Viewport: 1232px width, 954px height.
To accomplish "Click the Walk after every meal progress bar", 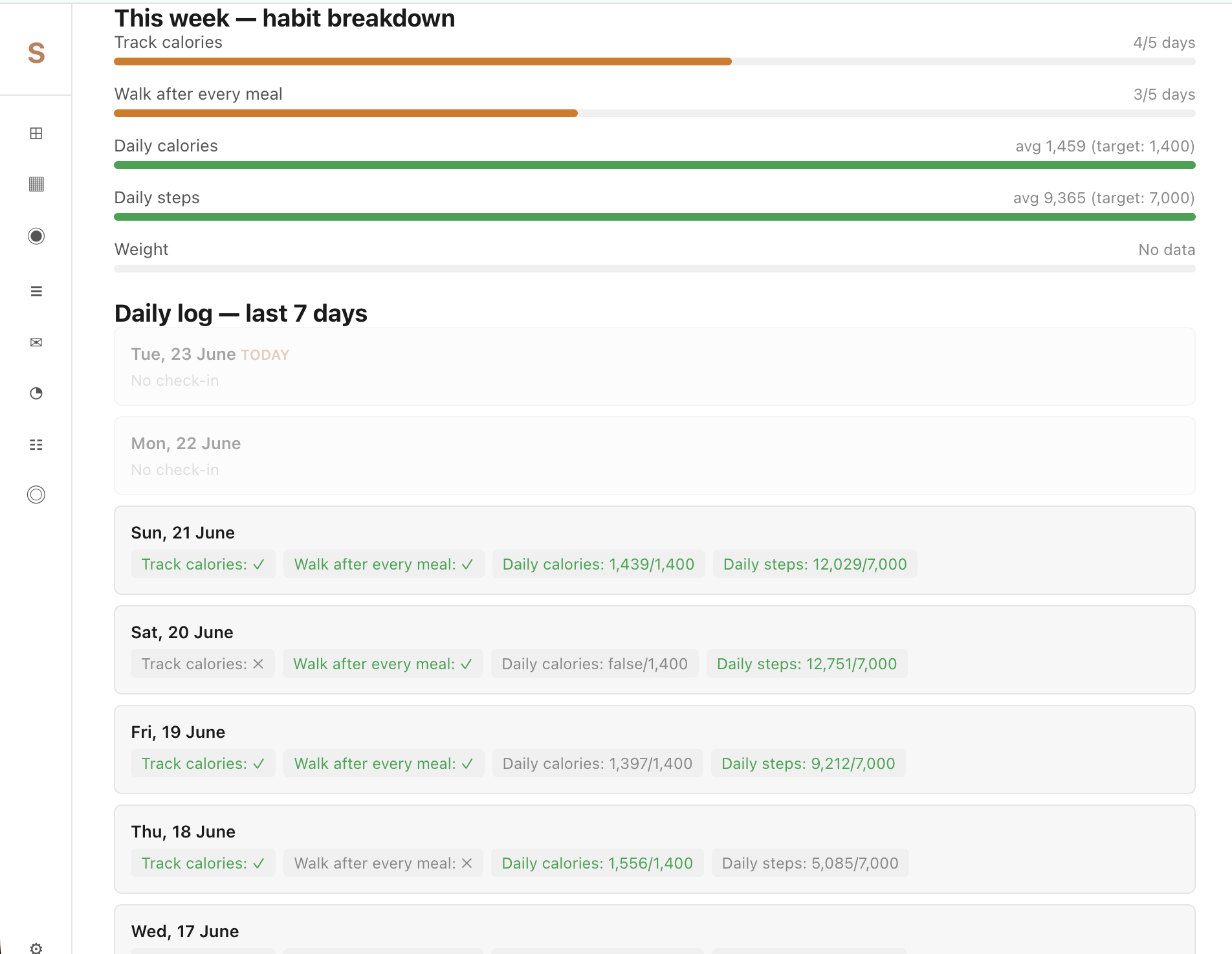I will [654, 113].
